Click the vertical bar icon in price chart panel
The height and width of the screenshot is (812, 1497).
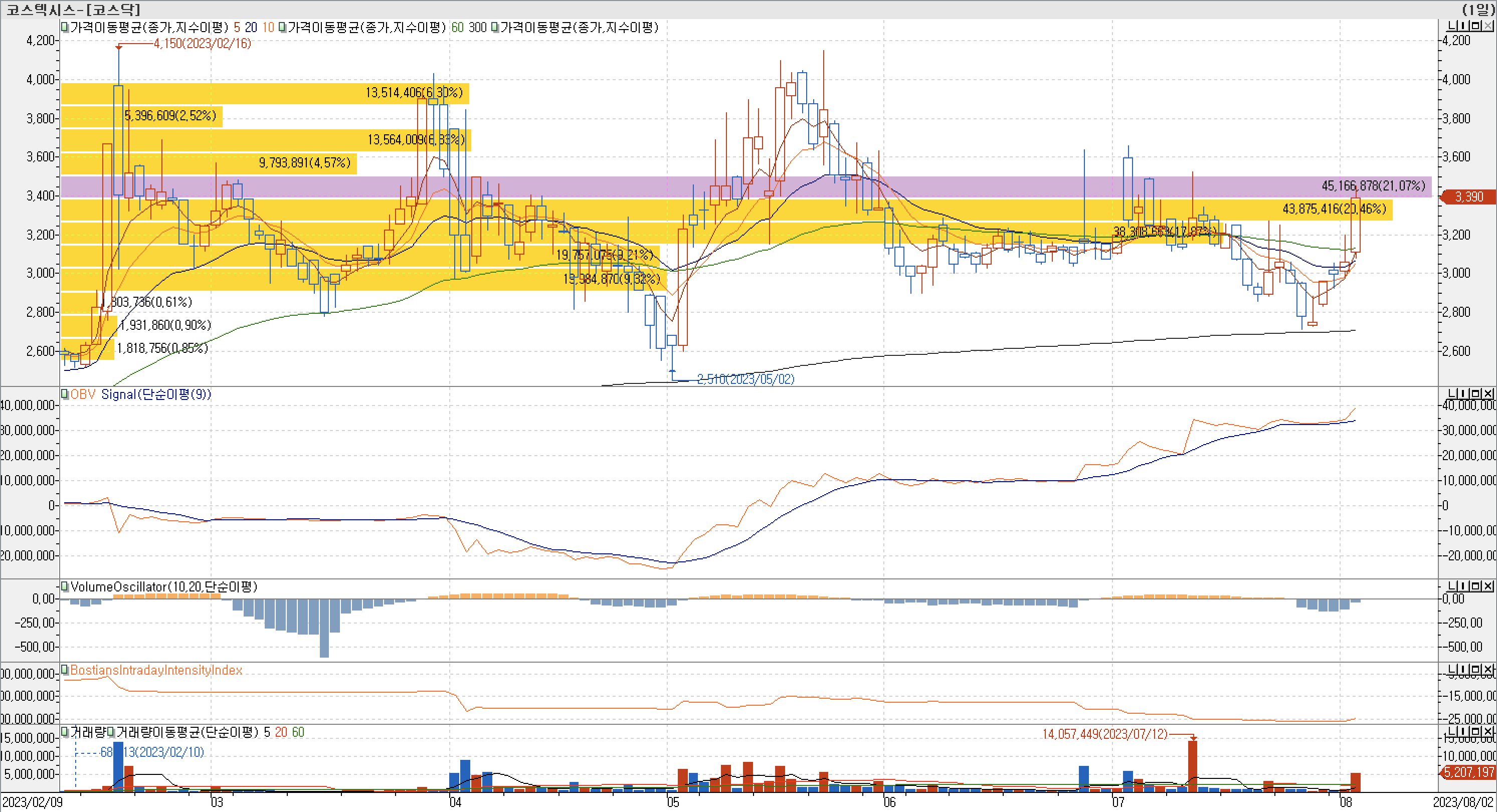pyautogui.click(x=1463, y=26)
